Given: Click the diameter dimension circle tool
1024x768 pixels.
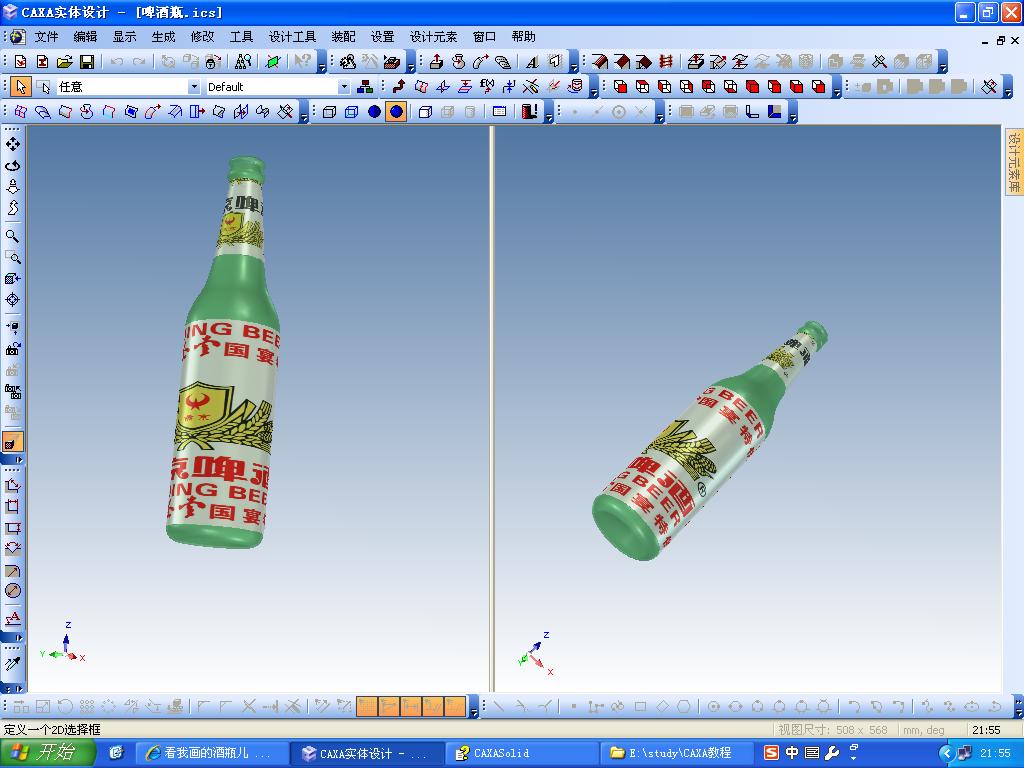Looking at the screenshot, I should click(12, 591).
